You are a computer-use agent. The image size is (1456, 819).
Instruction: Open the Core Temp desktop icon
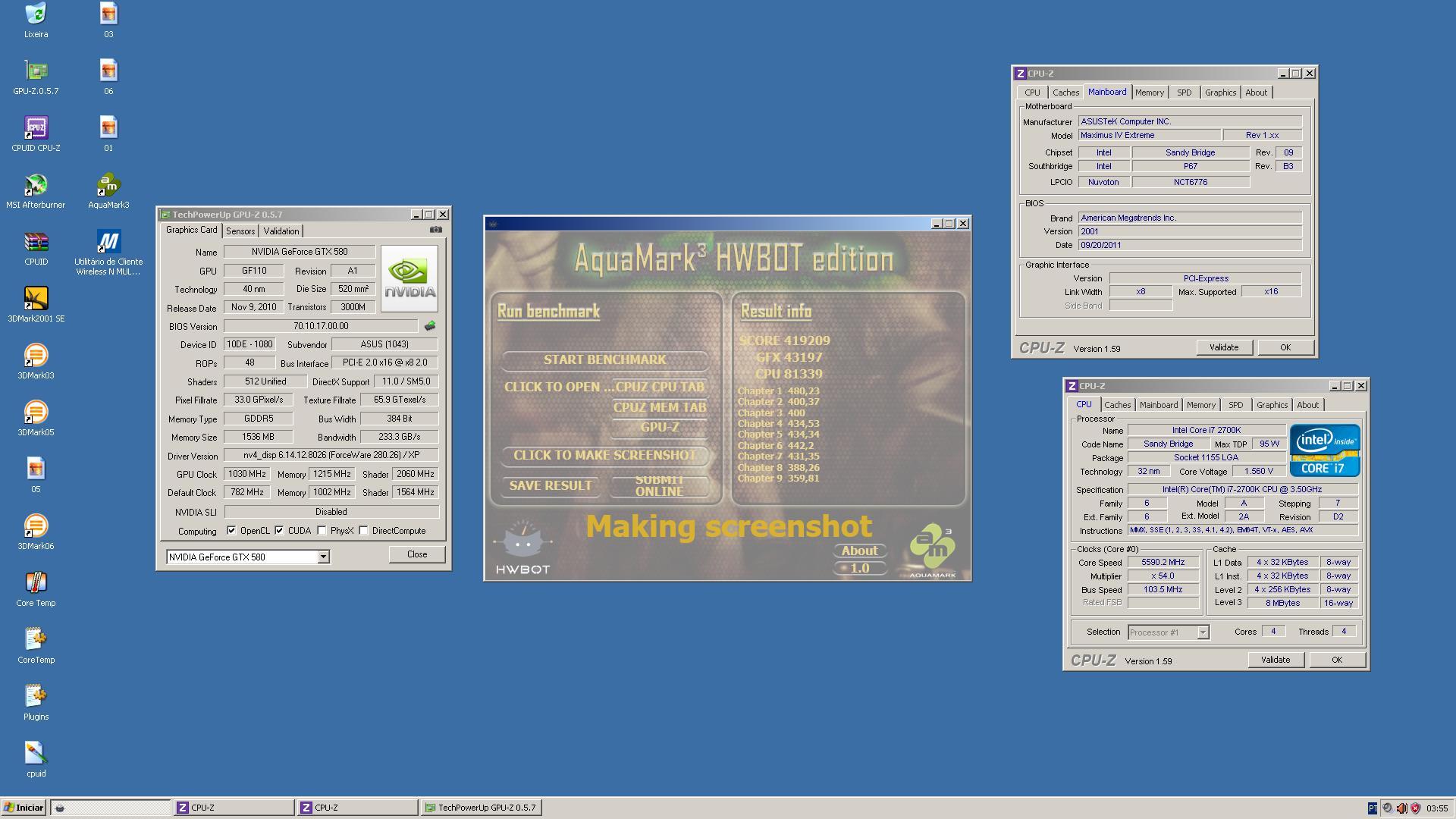36,589
